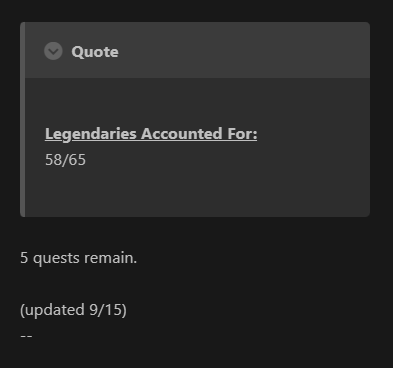Click the "(updated 9/15)" line
The height and width of the screenshot is (368, 393).
point(73,310)
